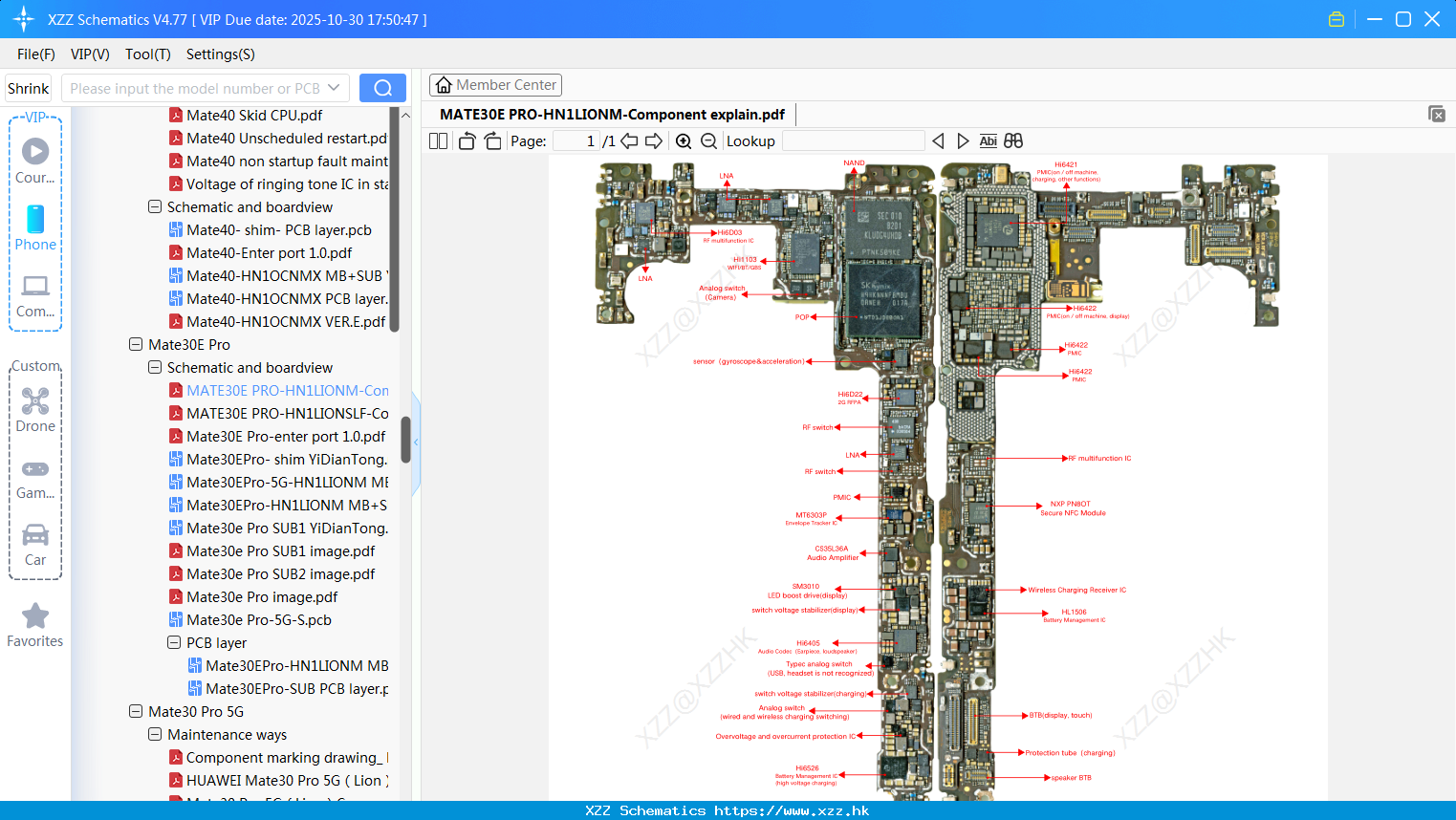Image resolution: width=1456 pixels, height=820 pixels.
Task: Go to the next page arrow
Action: pyautogui.click(x=654, y=141)
